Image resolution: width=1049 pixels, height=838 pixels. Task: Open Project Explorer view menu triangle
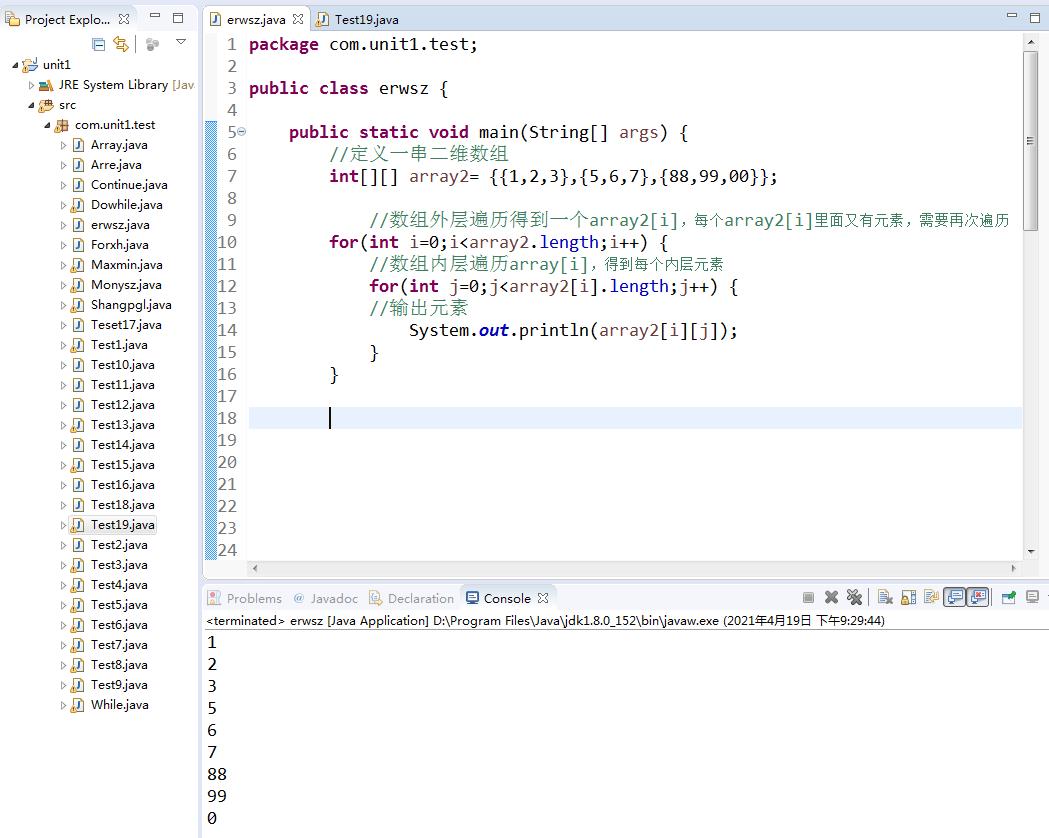[x=181, y=41]
